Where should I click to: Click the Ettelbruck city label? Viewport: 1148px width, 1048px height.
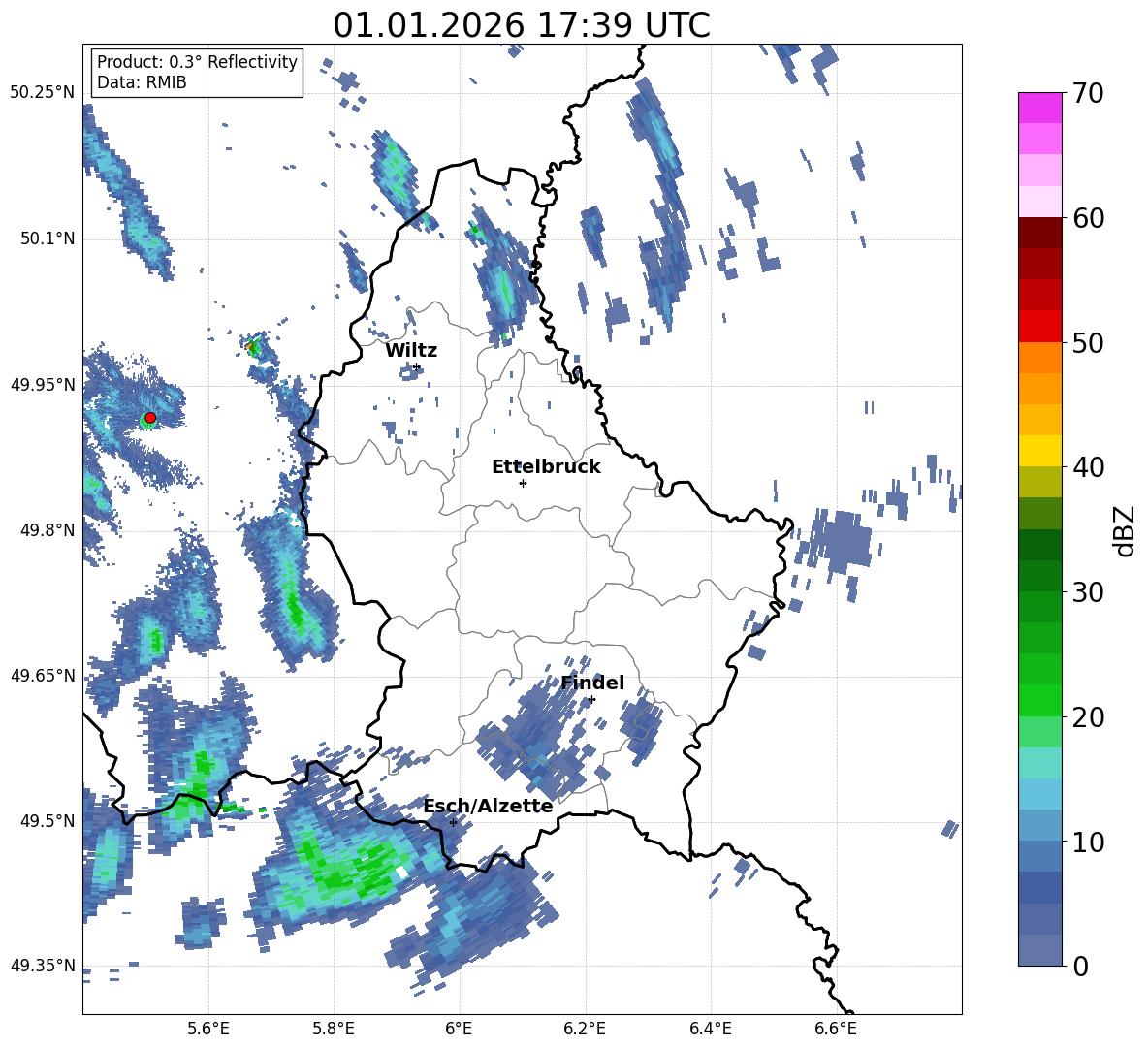546,467
